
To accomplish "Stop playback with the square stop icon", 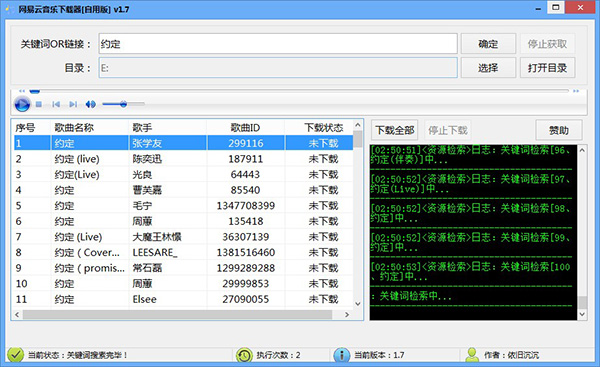I will click(39, 104).
